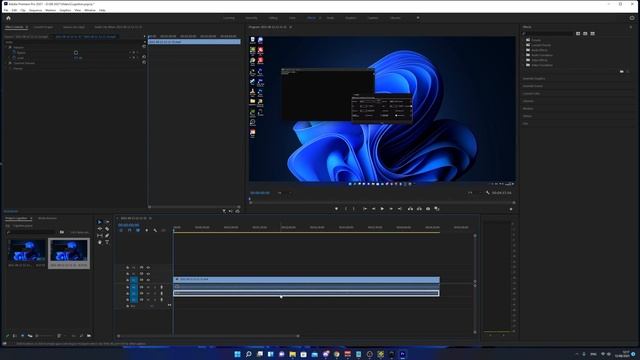This screenshot has height=360, width=640.
Task: Play the sequence in Program monitor
Action: pos(382,209)
